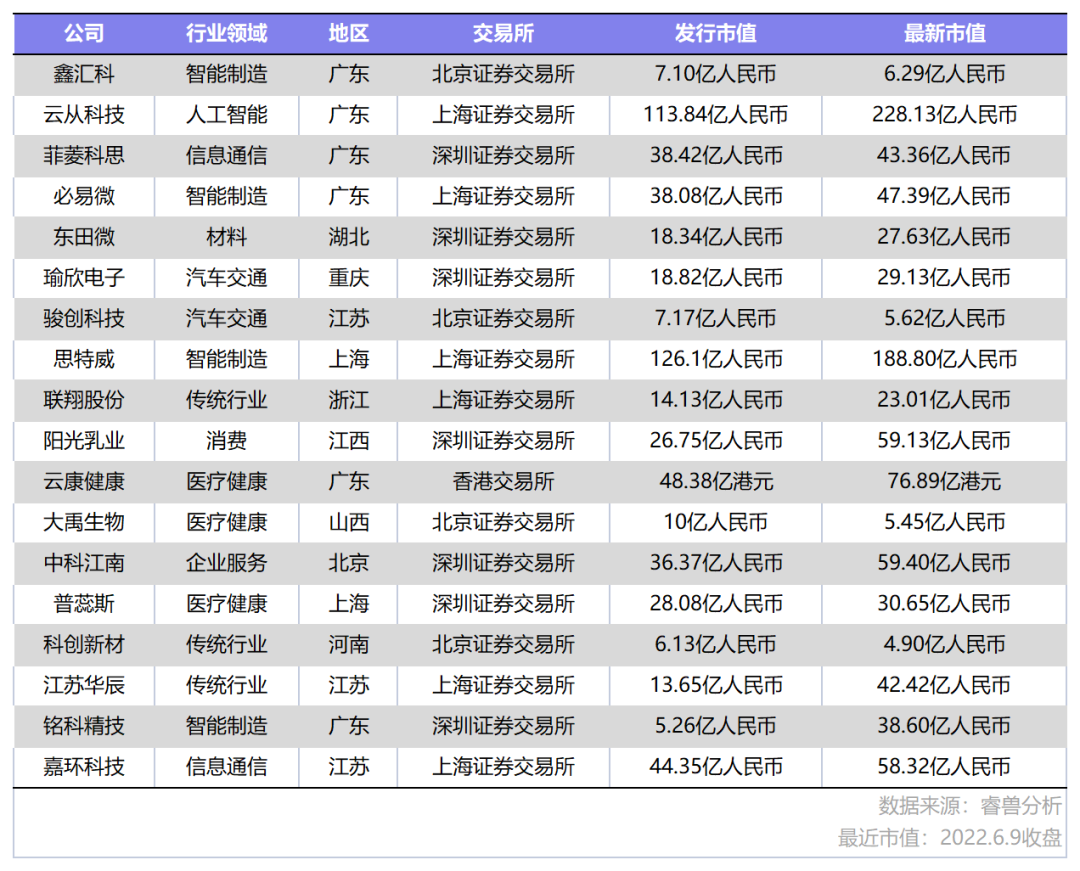Click 传统行业 in the 联翔股份 row

(x=227, y=399)
